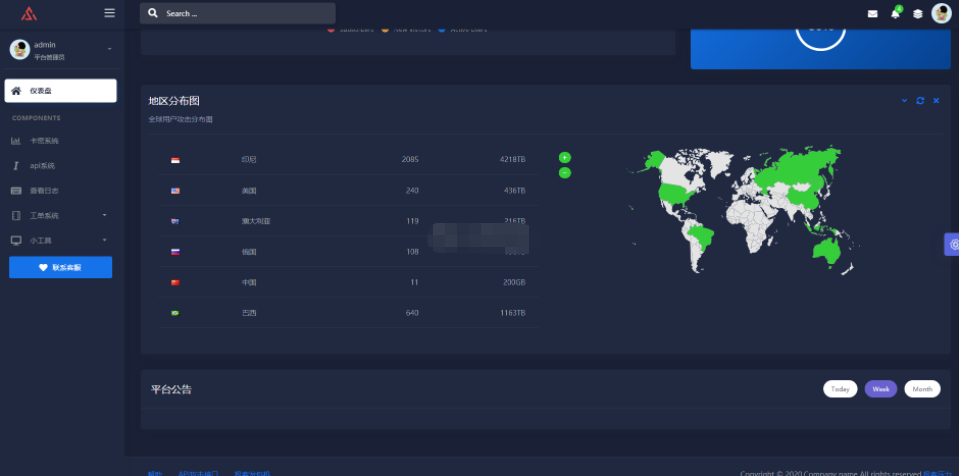Open 卡密系统 in the sidebar

pyautogui.click(x=44, y=141)
